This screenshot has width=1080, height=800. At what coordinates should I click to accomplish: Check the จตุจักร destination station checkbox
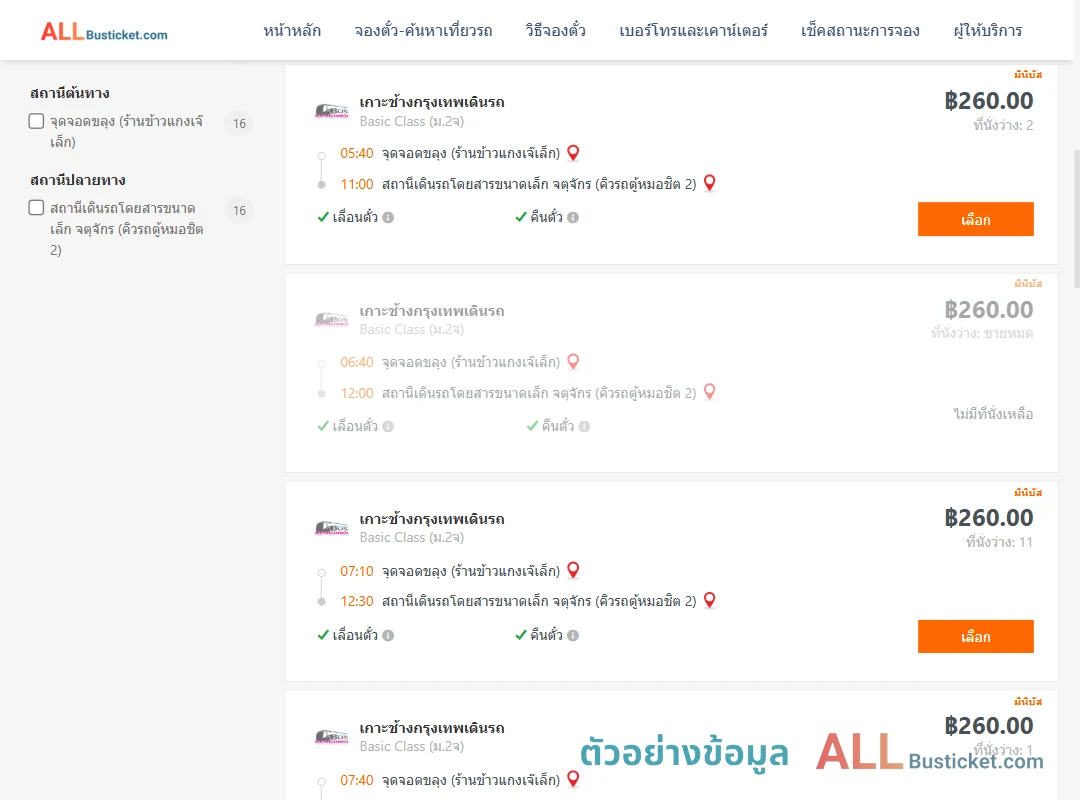[37, 207]
